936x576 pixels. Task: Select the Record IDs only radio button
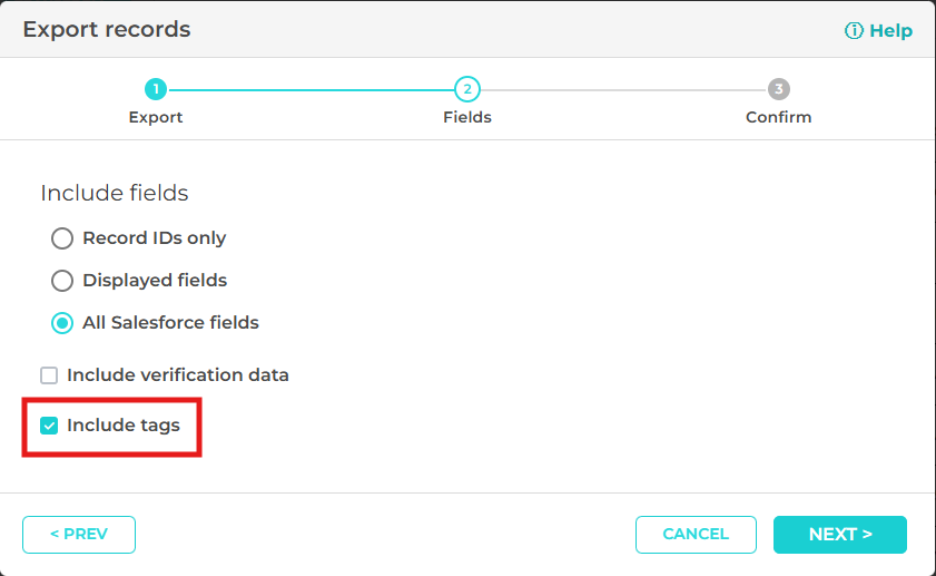(x=62, y=238)
